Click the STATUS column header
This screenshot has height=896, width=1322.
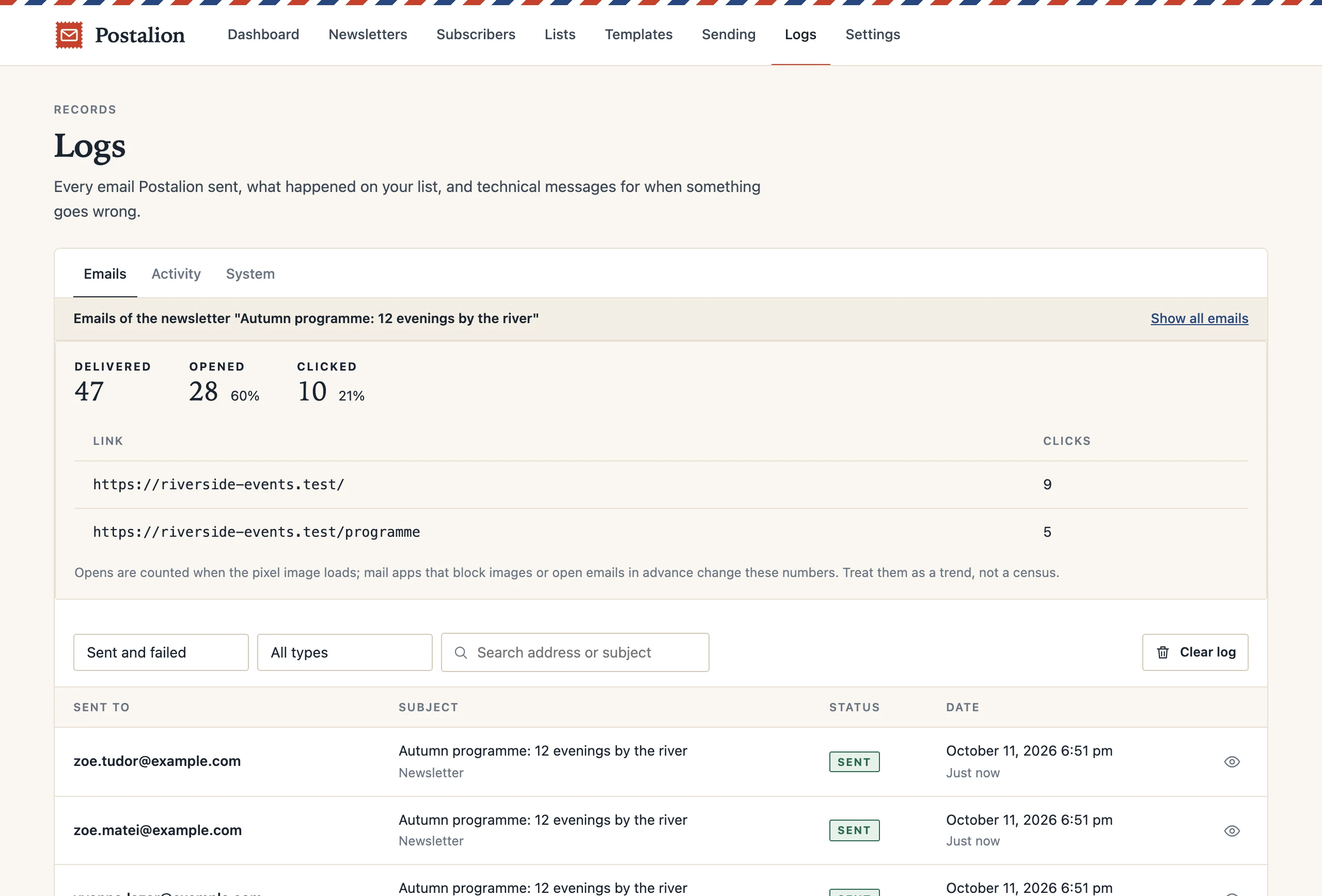coord(855,707)
